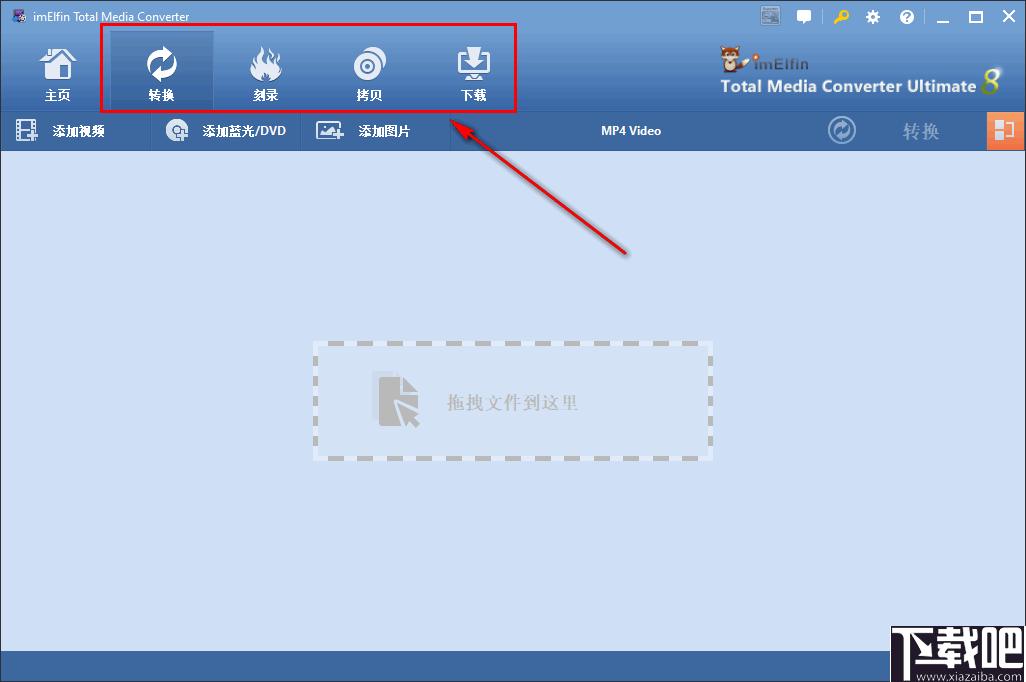Maximize the imElfin window

pos(976,17)
